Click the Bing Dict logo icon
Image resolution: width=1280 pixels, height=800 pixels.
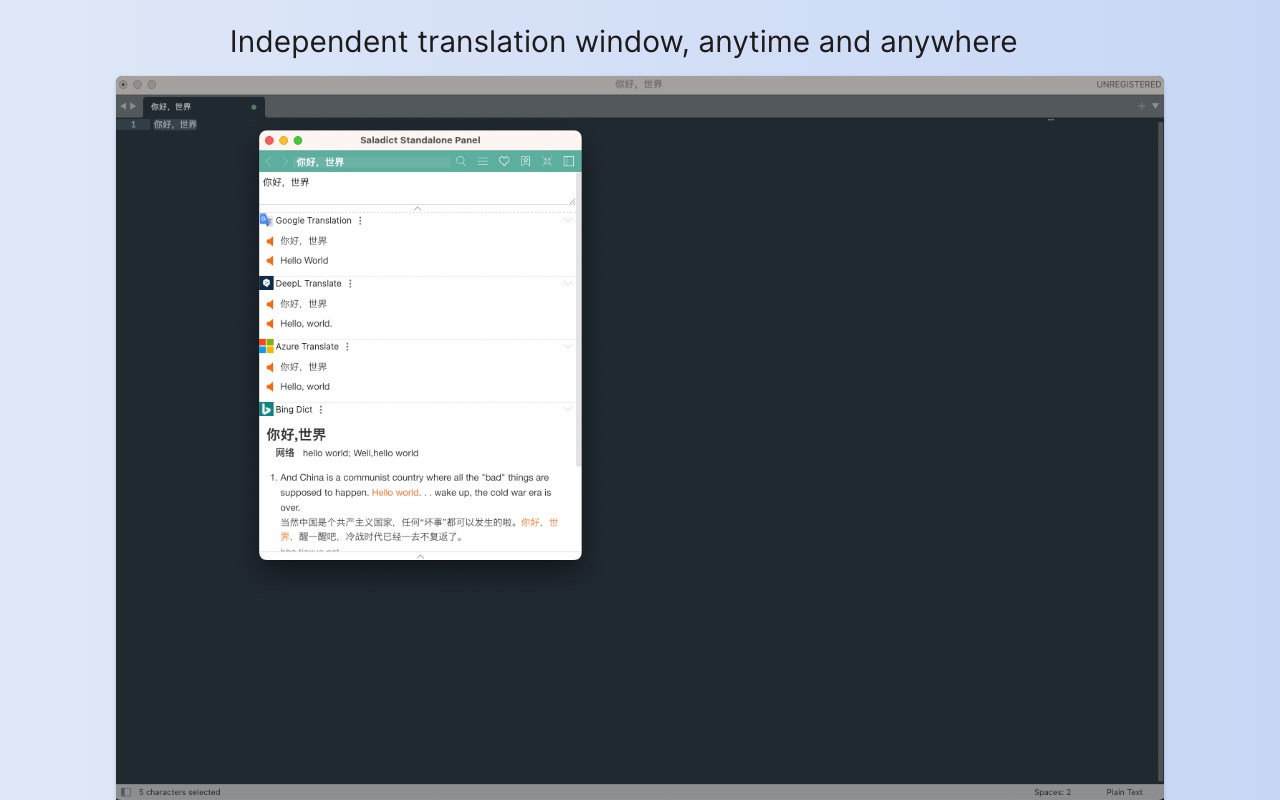click(266, 409)
